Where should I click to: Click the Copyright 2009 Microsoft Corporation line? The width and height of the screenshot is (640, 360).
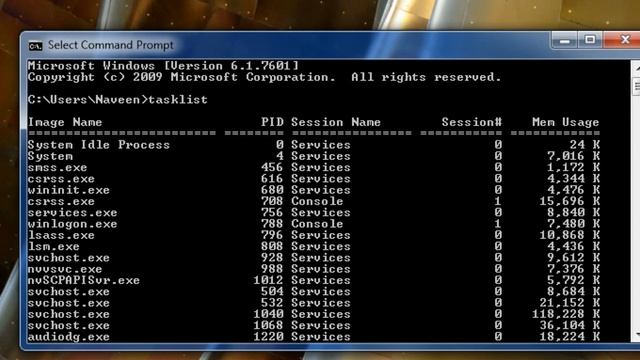[264, 77]
